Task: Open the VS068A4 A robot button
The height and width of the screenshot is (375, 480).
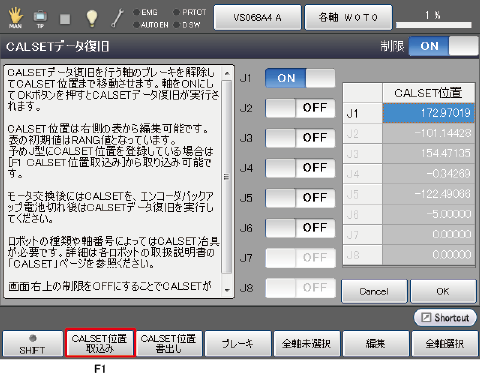Action: click(x=257, y=17)
